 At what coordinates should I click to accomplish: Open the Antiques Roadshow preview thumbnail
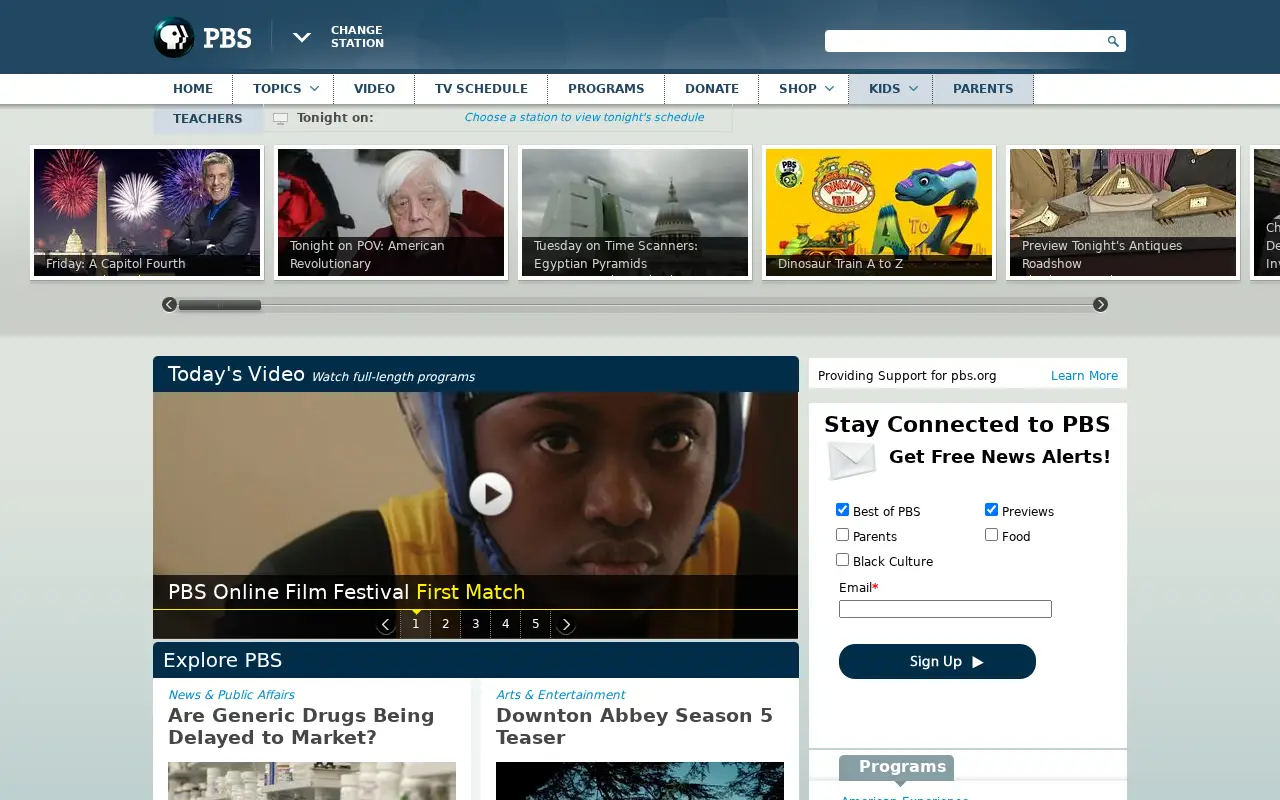click(x=1123, y=213)
